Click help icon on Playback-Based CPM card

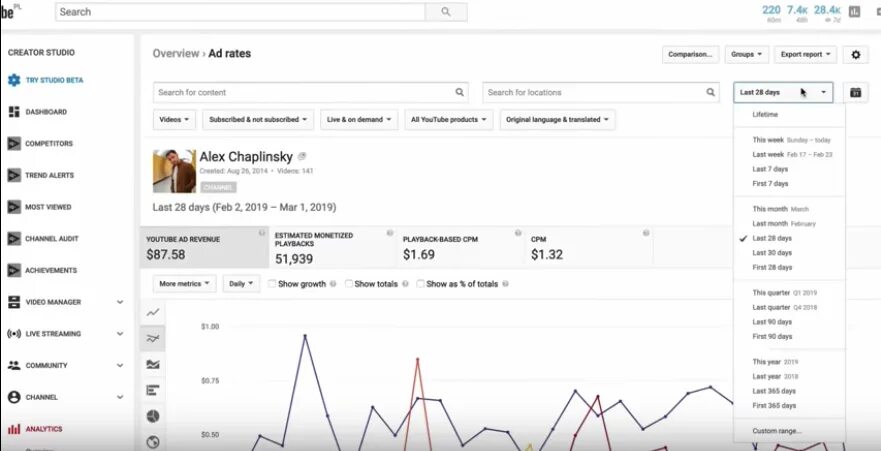(518, 233)
